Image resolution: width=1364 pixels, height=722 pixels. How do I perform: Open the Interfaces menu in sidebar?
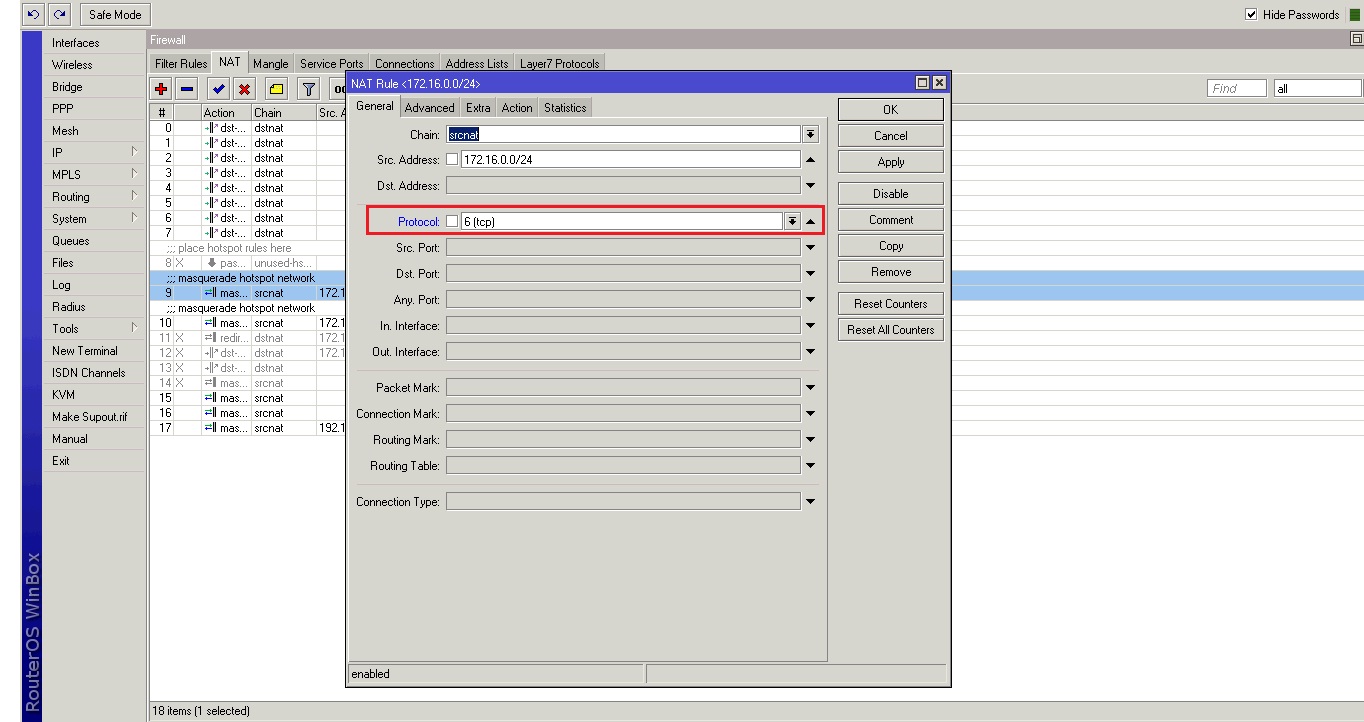point(95,43)
